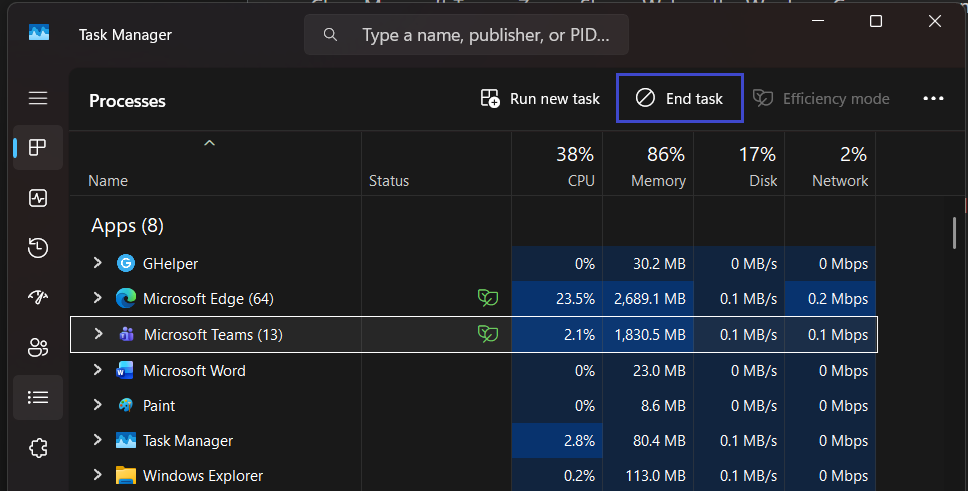Screen dimensions: 968x491
Task: Minimize the Task Manager window
Action: pos(818,21)
